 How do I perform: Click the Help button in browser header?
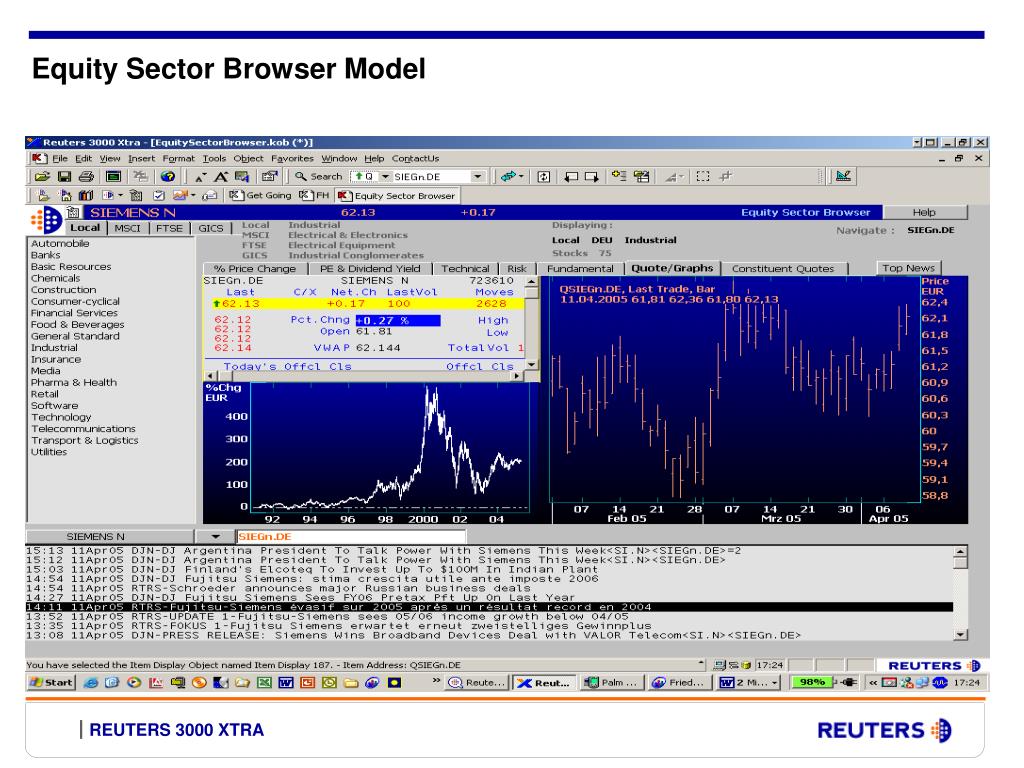tap(924, 212)
